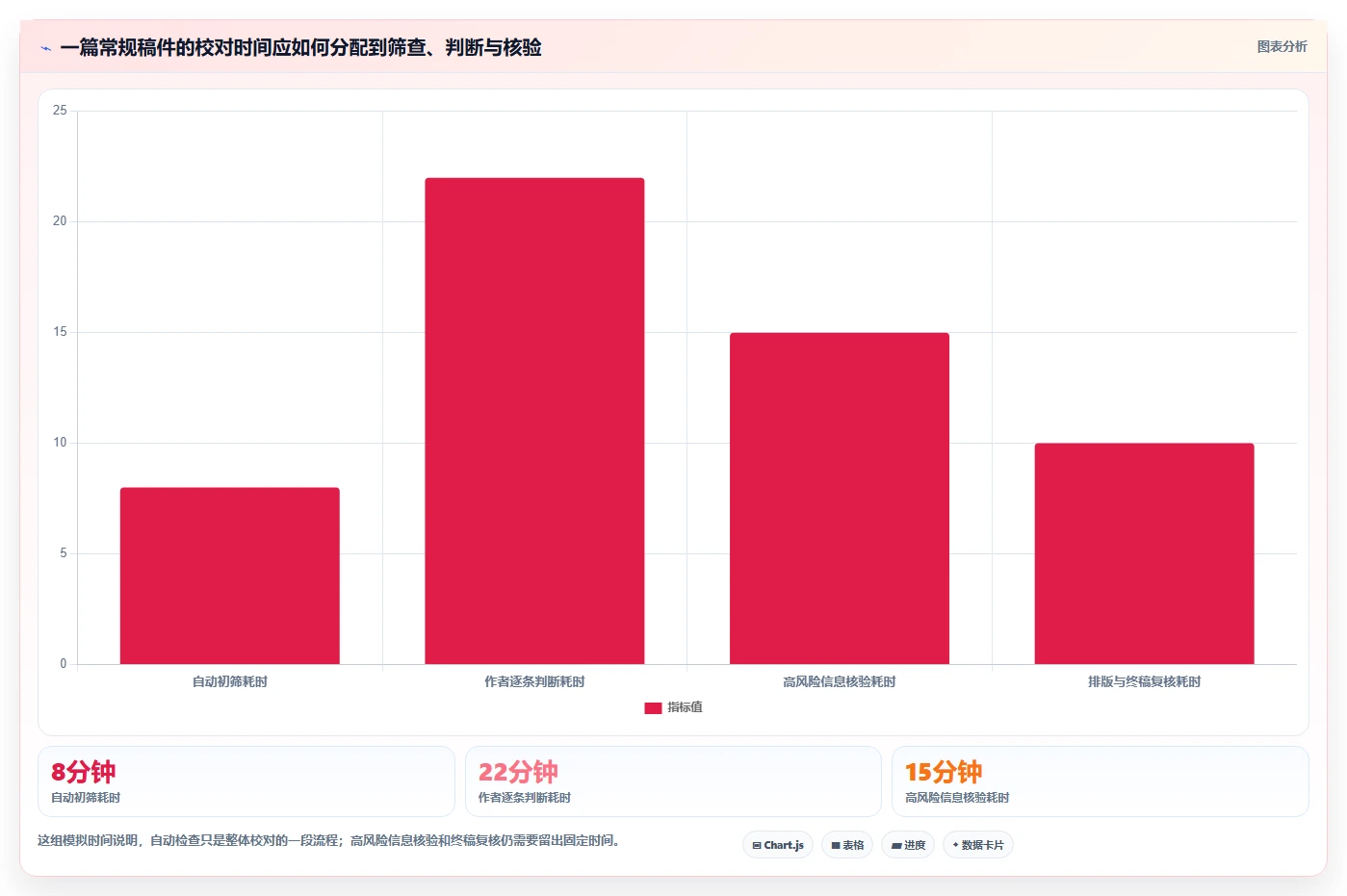The width and height of the screenshot is (1347, 896).
Task: Click the footnote starting 这组模拟时间说明
Action: click(331, 840)
